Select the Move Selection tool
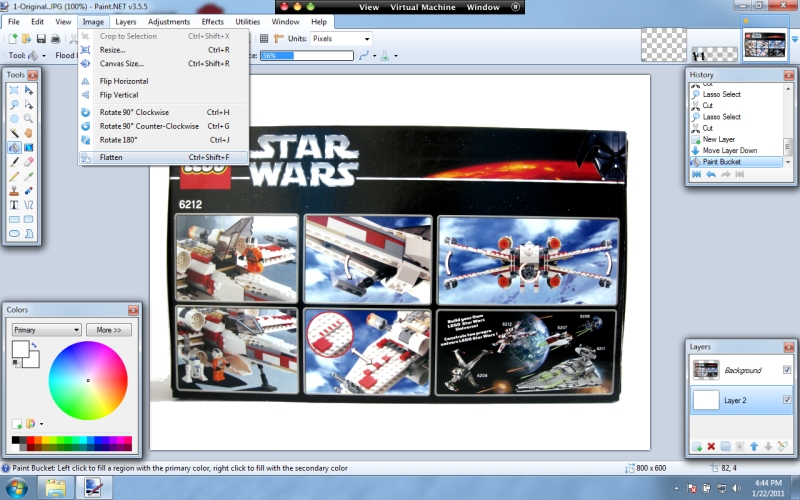 29,105
